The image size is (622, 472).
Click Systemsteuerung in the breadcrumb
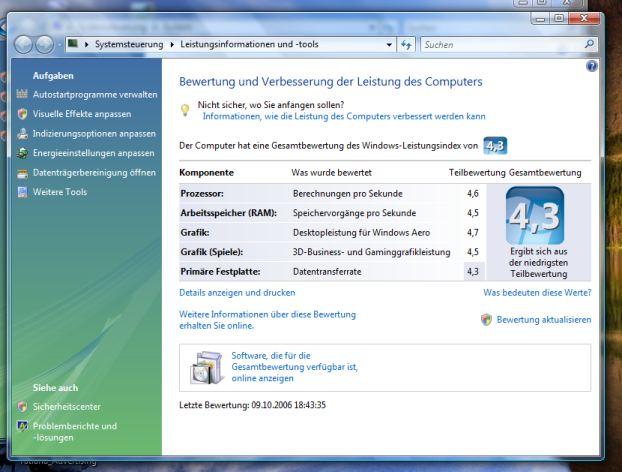tap(129, 44)
